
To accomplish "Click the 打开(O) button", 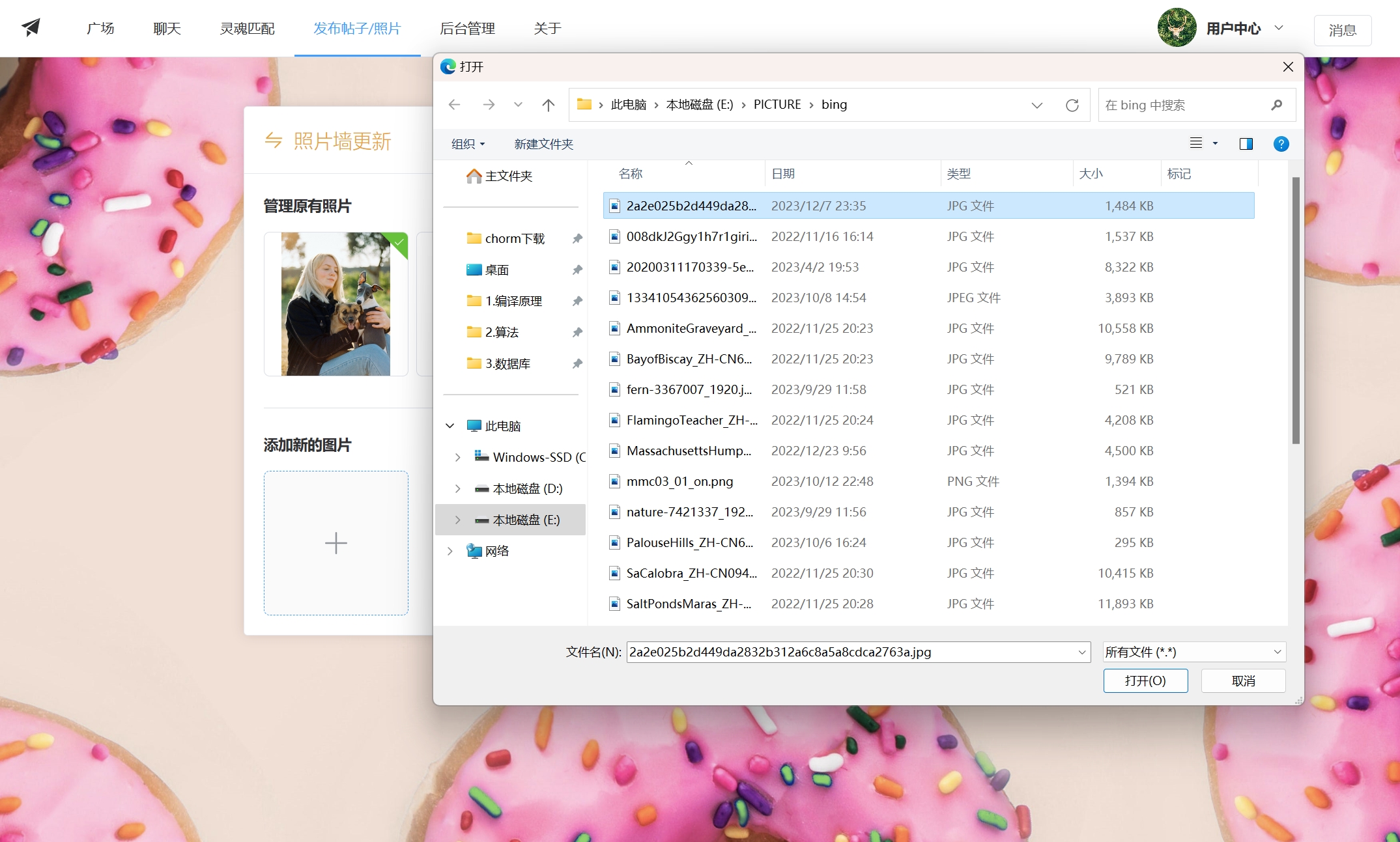I will 1145,681.
